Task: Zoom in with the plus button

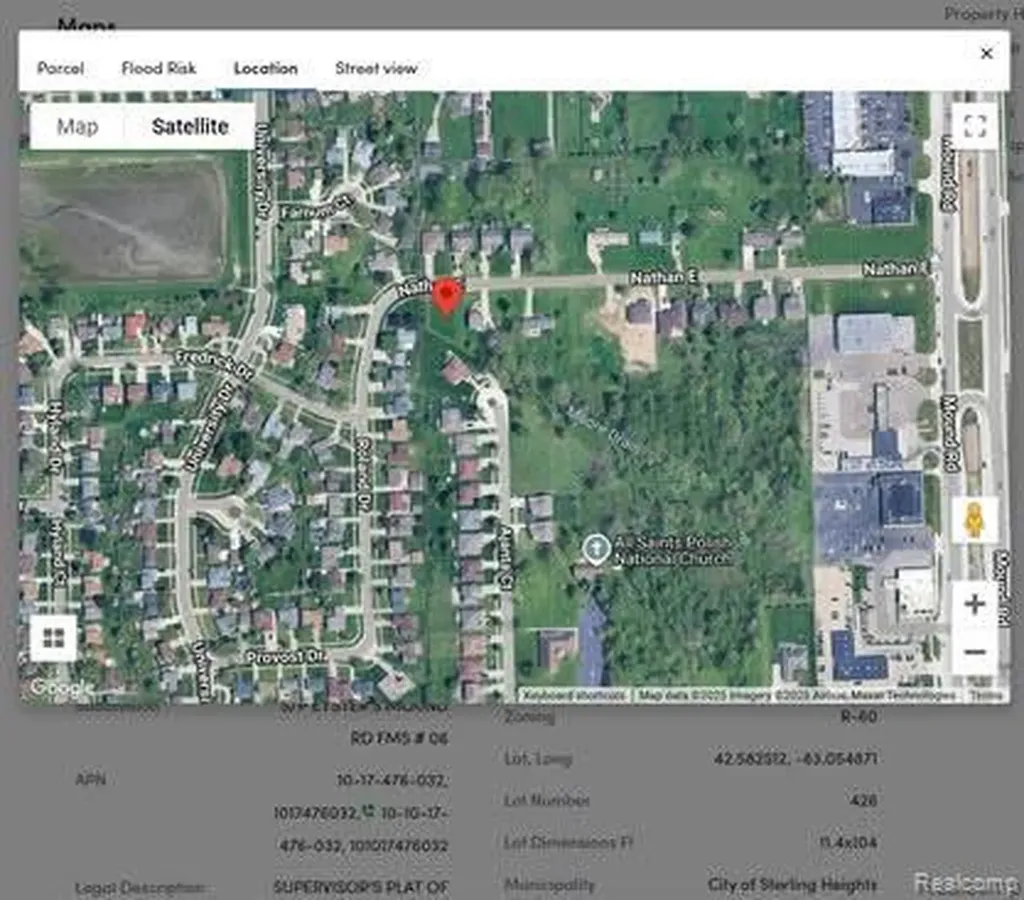Action: (x=974, y=604)
